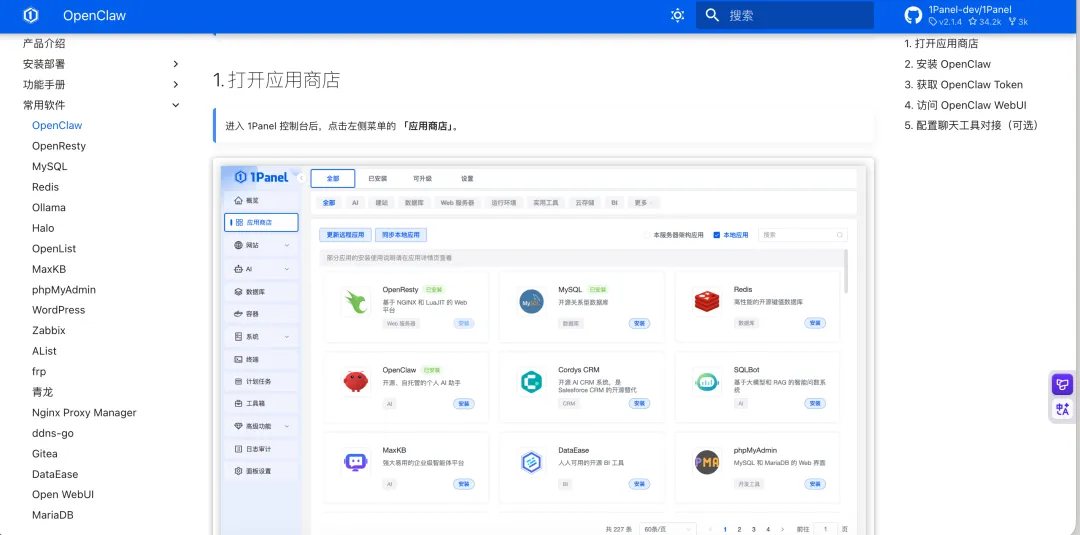
Task: Open 产品介绍 in the left navigation
Action: (44, 43)
